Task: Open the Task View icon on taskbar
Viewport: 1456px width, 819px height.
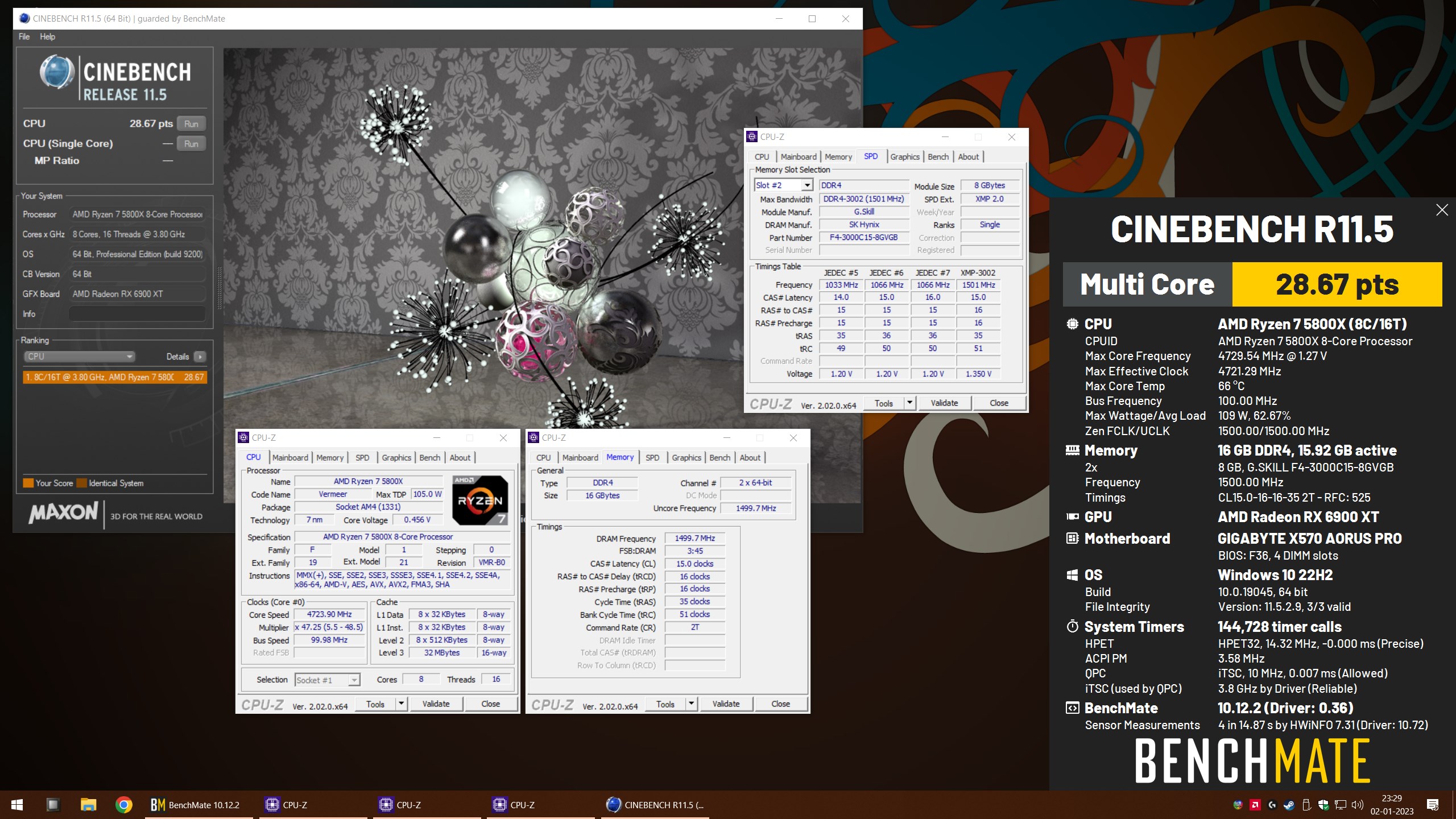Action: pos(53,805)
